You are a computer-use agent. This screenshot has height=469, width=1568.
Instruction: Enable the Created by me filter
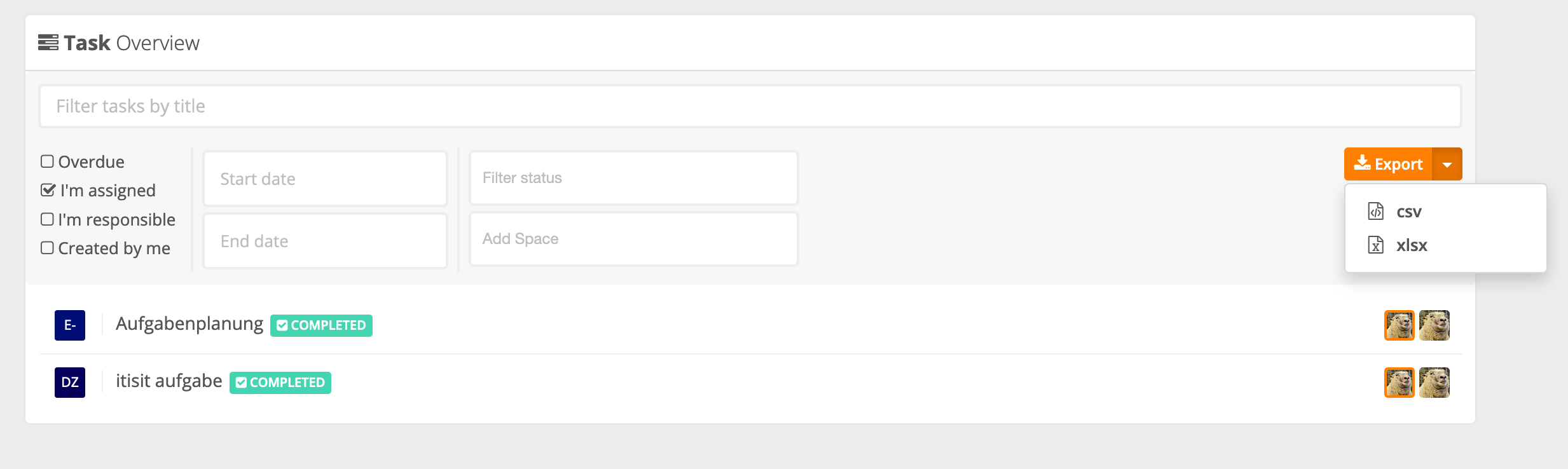(46, 248)
